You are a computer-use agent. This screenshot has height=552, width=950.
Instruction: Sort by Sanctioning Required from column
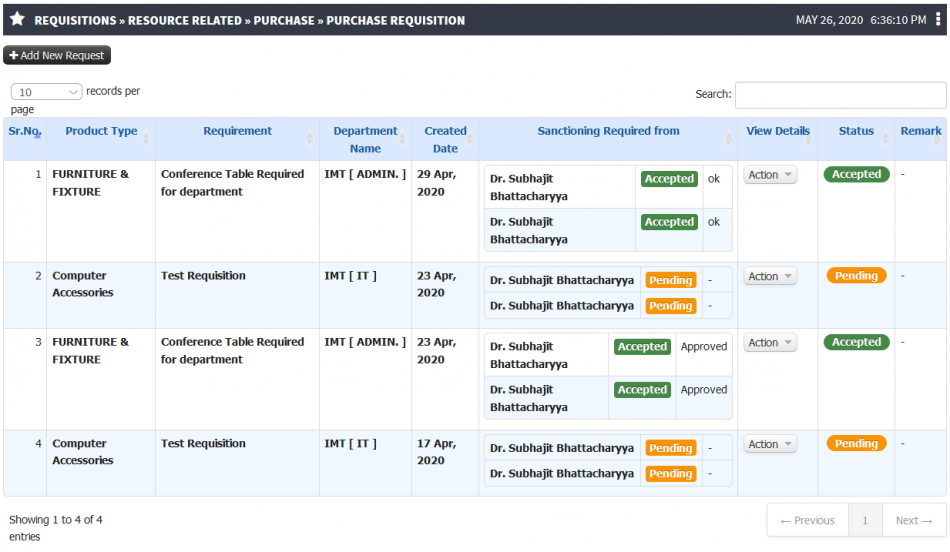(x=608, y=139)
